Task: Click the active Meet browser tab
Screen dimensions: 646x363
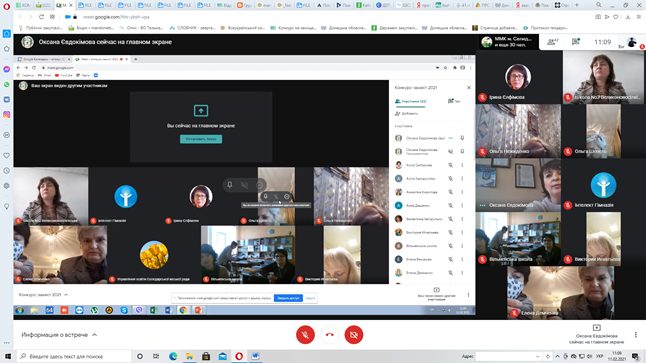Action: coord(64,5)
